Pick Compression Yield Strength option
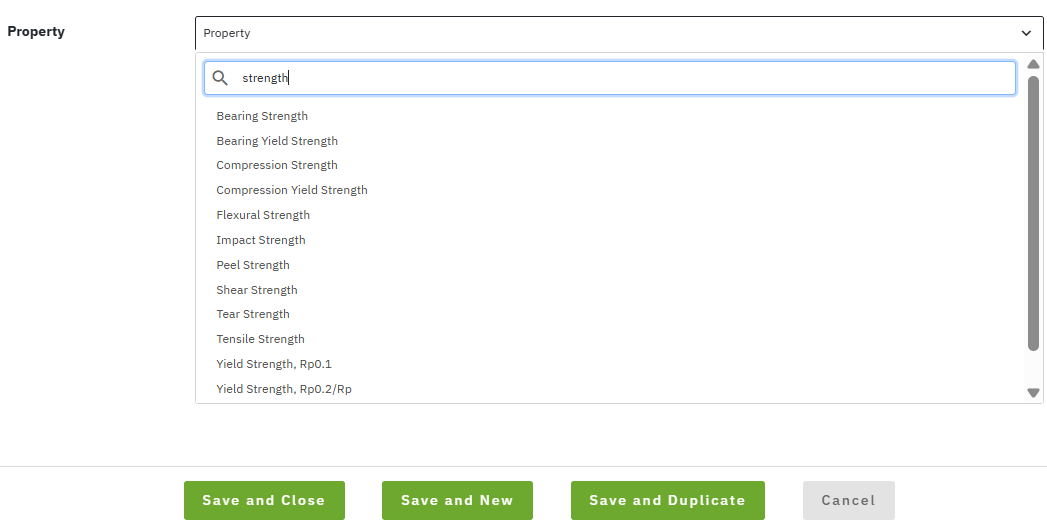 [292, 190]
